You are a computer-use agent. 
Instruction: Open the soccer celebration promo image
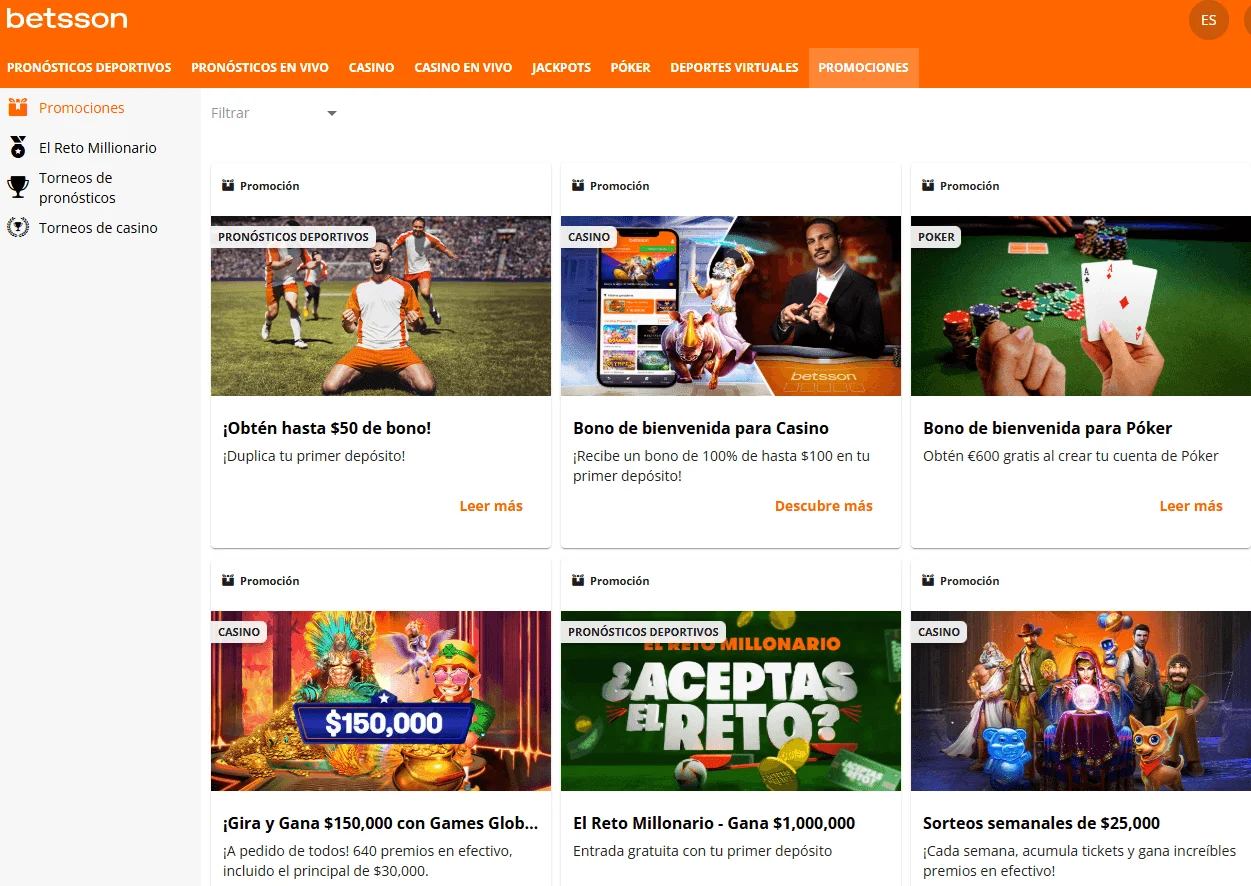click(x=381, y=306)
